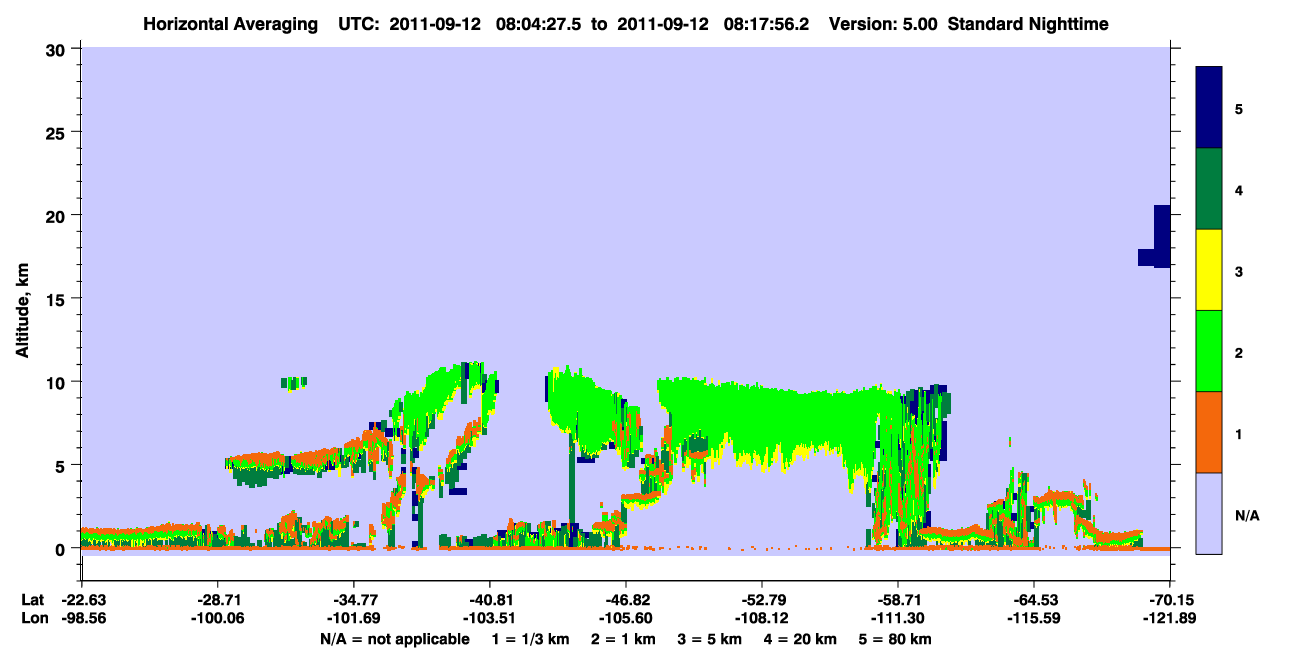Click 'Version: 5.00' text

pyautogui.click(x=881, y=23)
